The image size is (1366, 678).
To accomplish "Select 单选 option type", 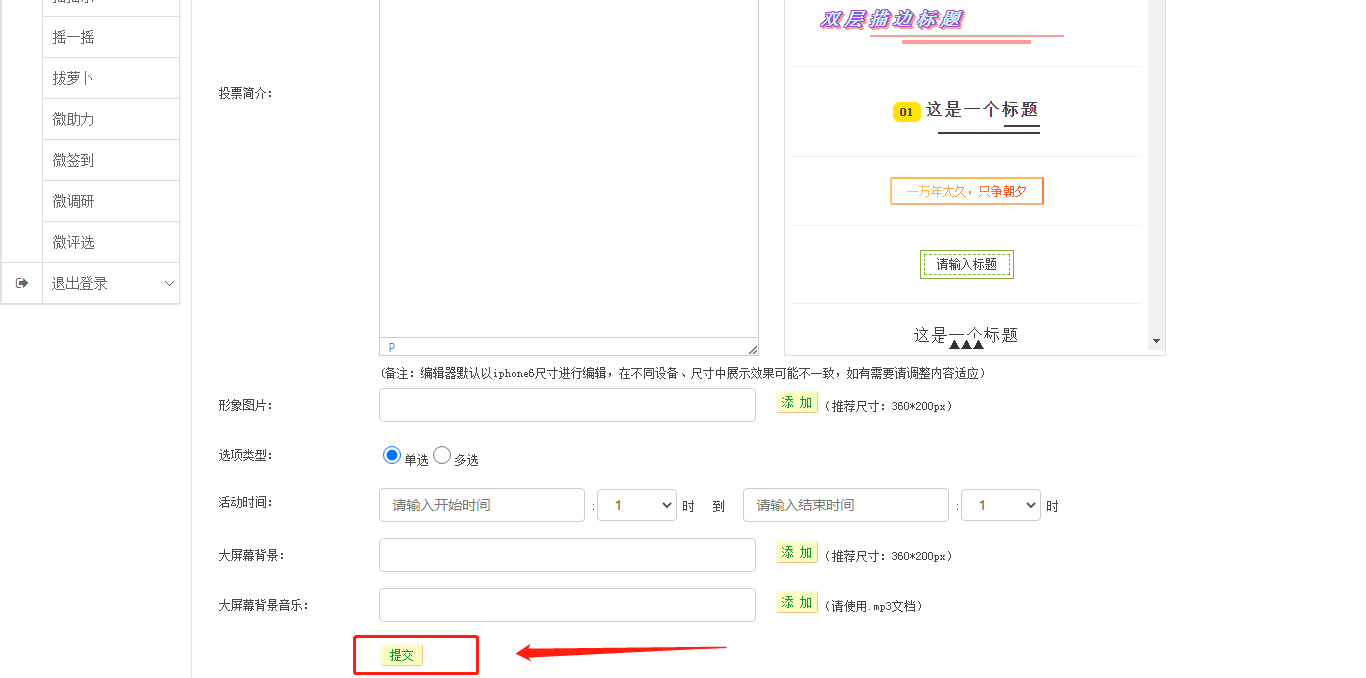I will coord(392,456).
